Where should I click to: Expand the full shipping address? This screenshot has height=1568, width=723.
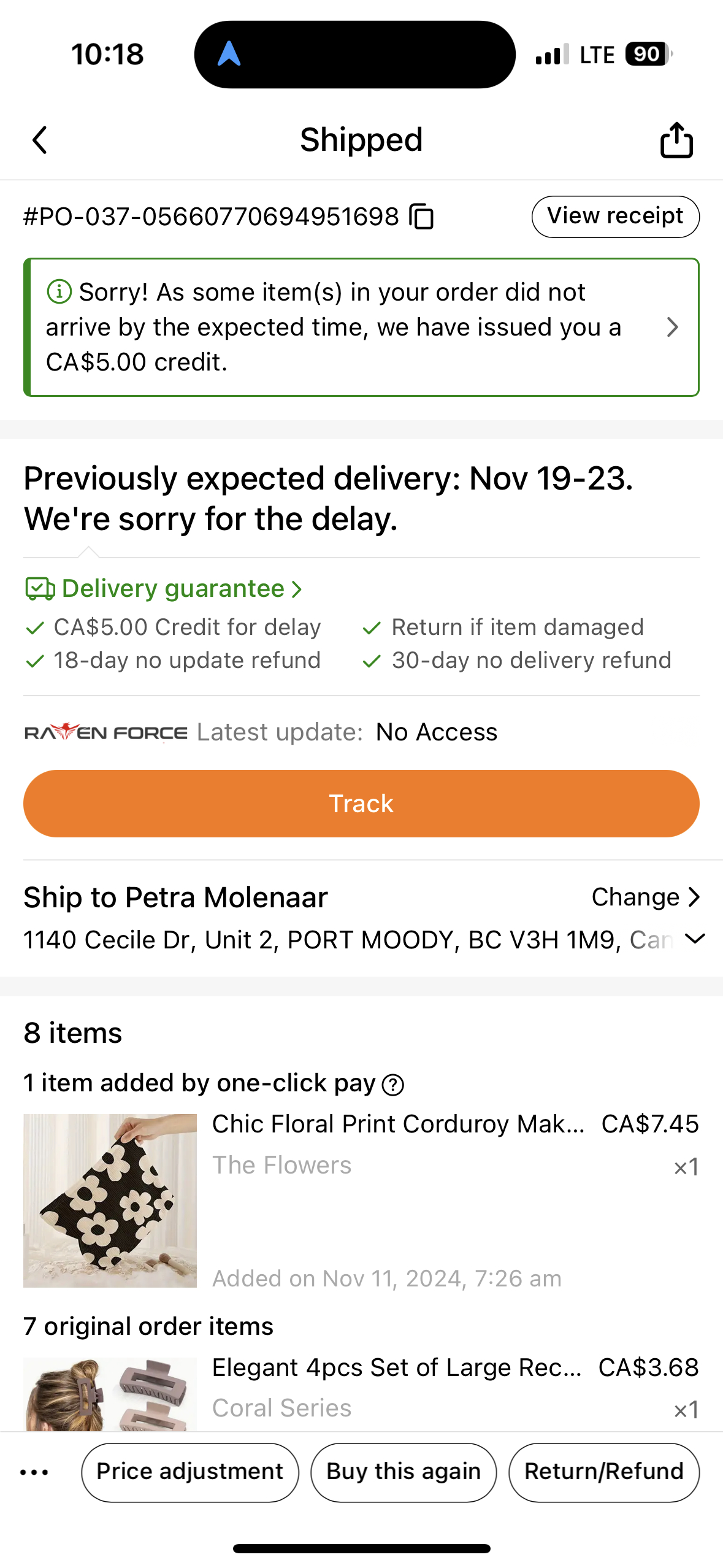(x=695, y=939)
